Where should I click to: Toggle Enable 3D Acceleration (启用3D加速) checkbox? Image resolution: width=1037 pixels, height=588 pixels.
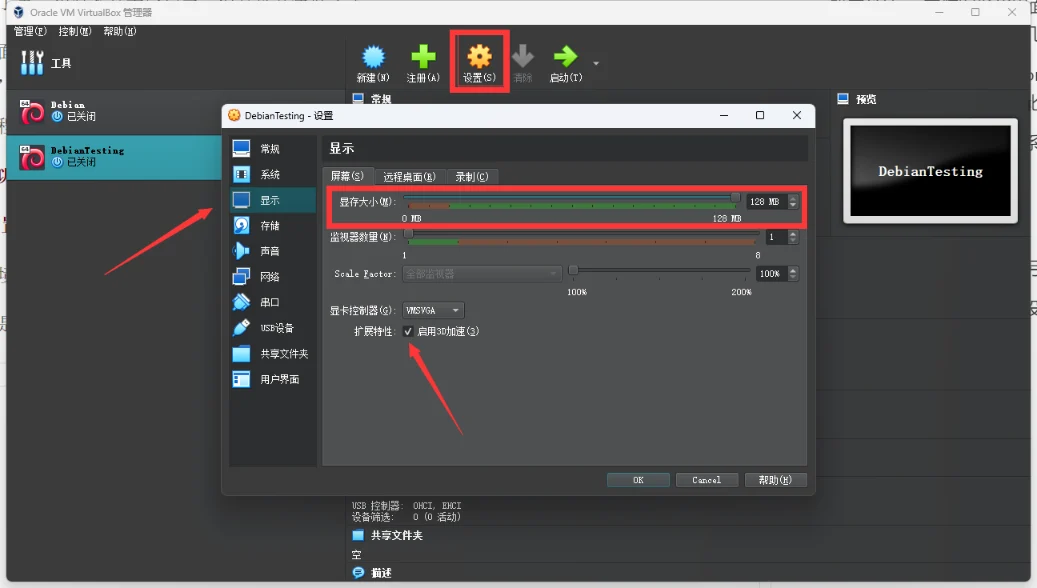(408, 331)
